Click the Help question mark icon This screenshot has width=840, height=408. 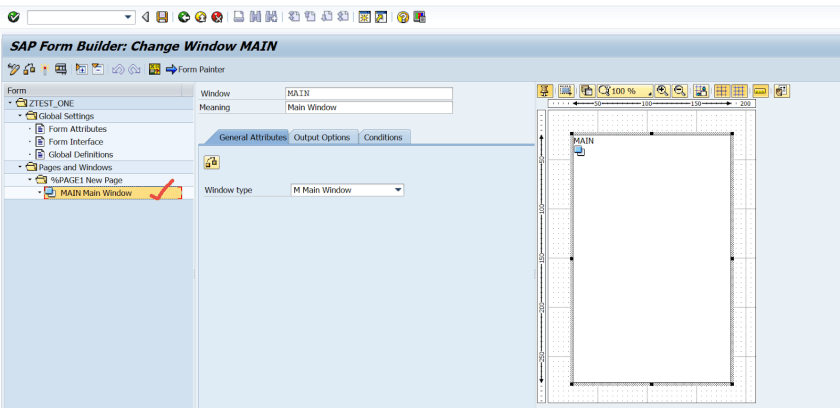point(403,17)
